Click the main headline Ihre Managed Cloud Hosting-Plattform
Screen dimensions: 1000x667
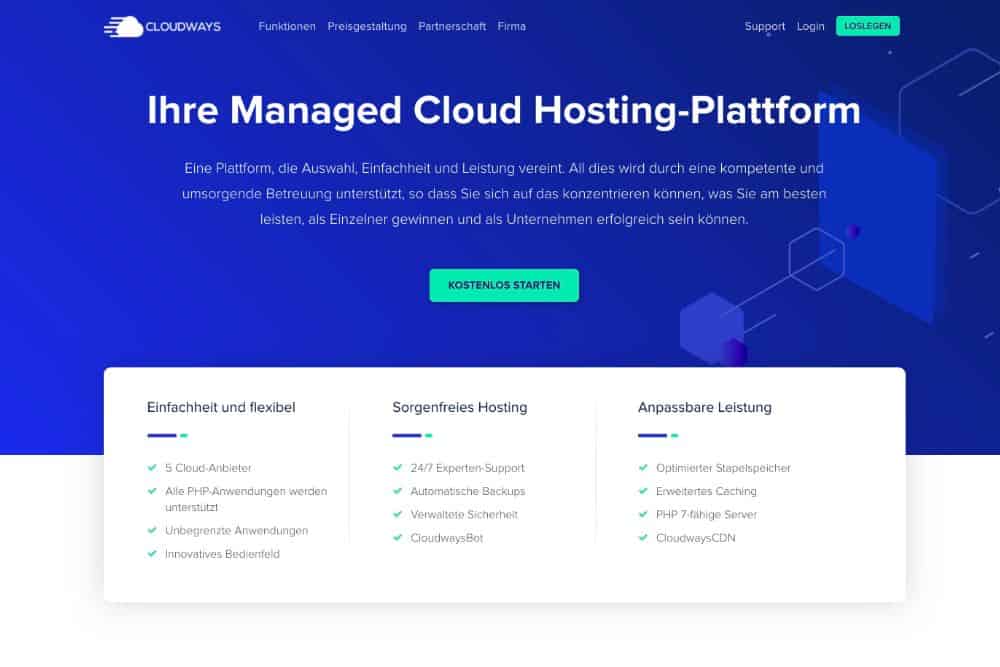(504, 110)
